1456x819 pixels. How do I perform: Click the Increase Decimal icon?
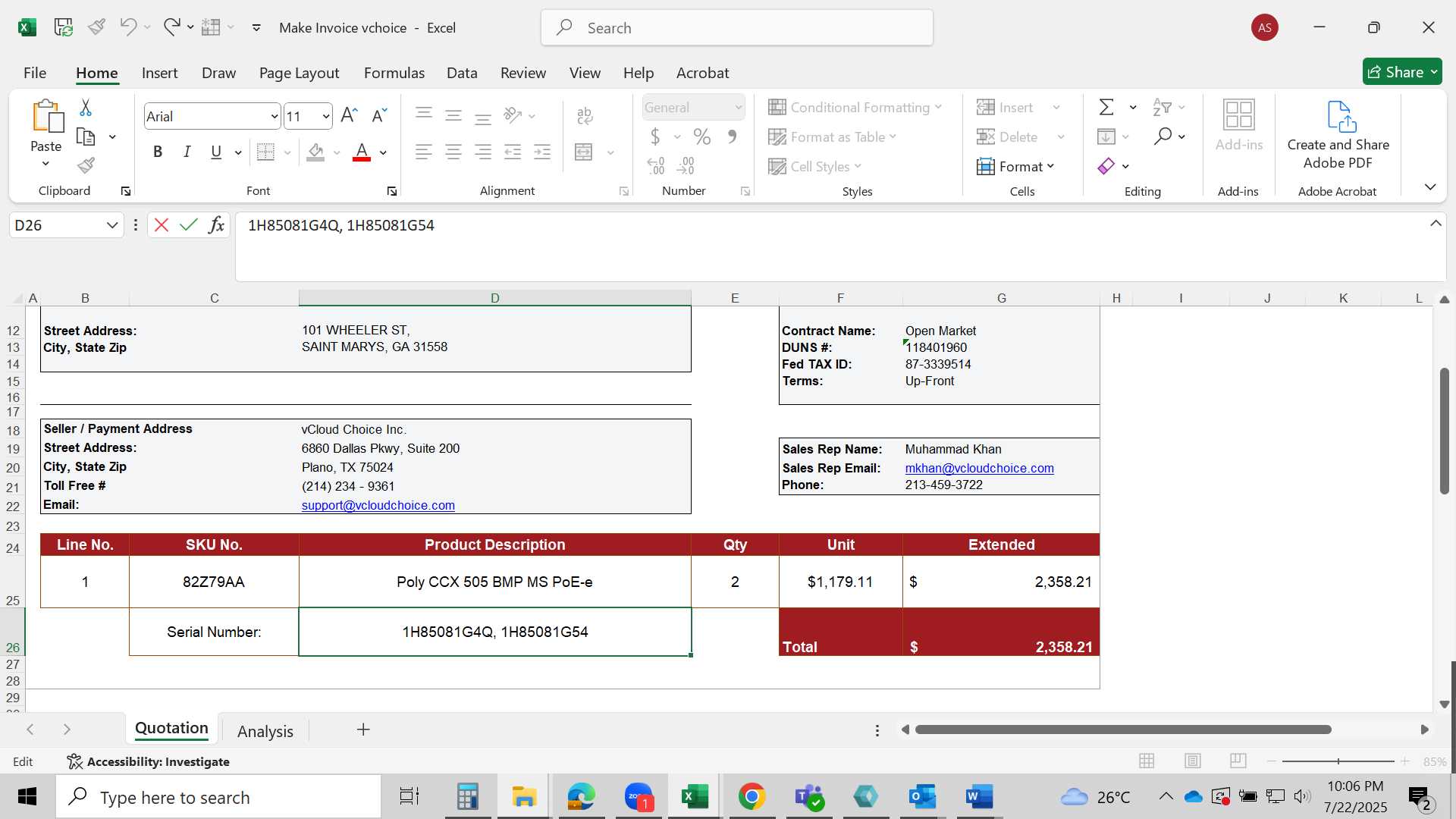[x=656, y=165]
